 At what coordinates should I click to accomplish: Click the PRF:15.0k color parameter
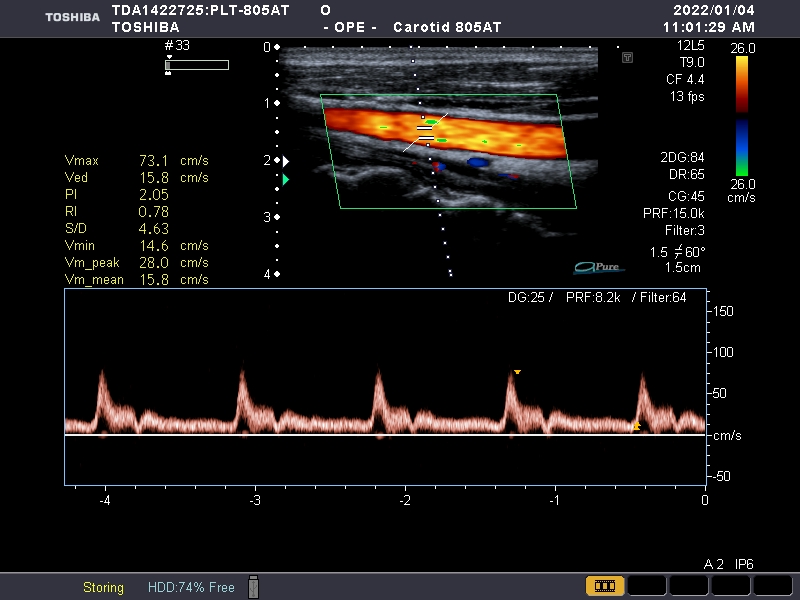[674, 214]
